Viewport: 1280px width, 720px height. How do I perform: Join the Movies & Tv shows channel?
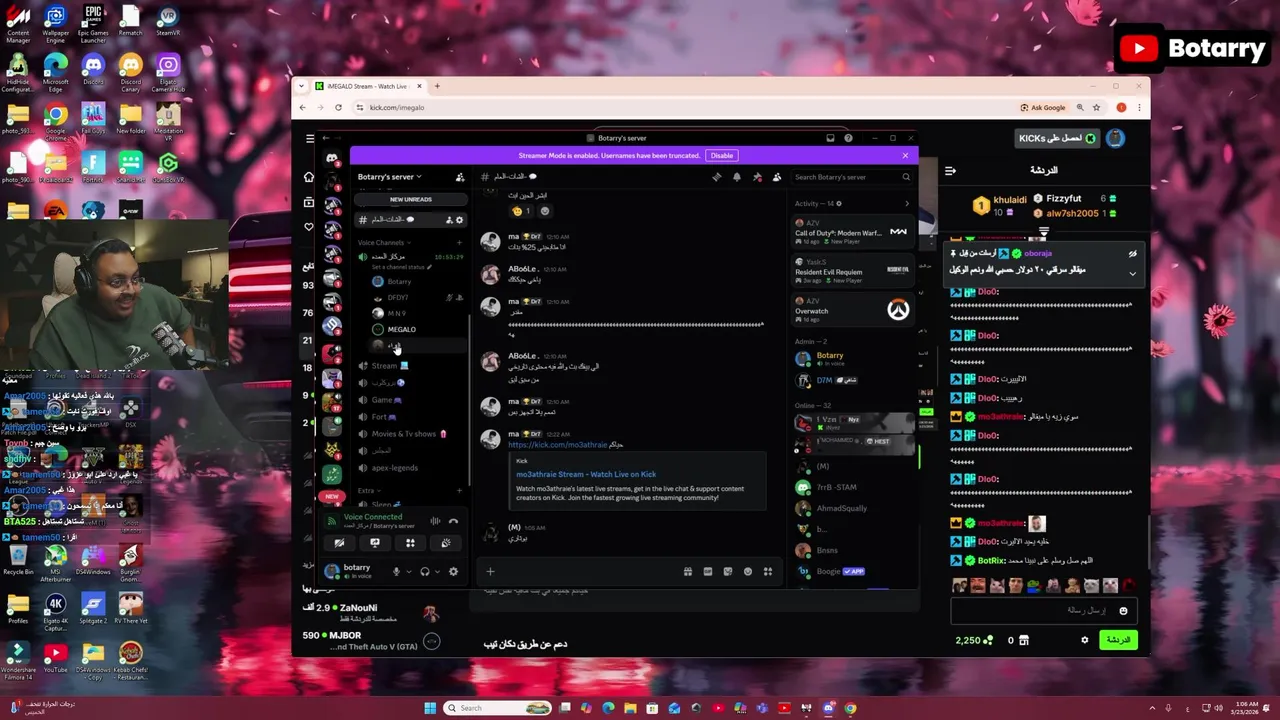click(x=411, y=434)
